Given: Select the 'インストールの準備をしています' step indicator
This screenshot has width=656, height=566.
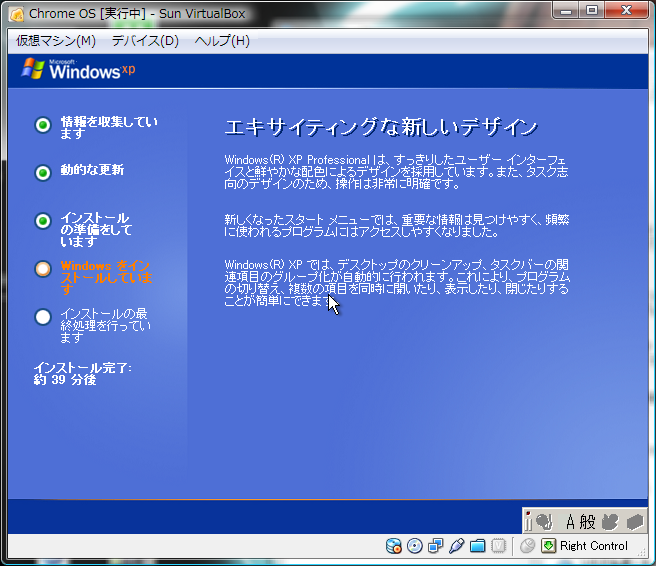Looking at the screenshot, I should click(x=43, y=220).
